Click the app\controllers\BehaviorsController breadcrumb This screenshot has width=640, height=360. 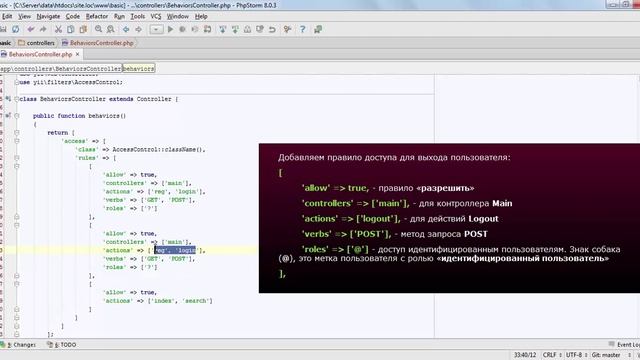[60, 69]
